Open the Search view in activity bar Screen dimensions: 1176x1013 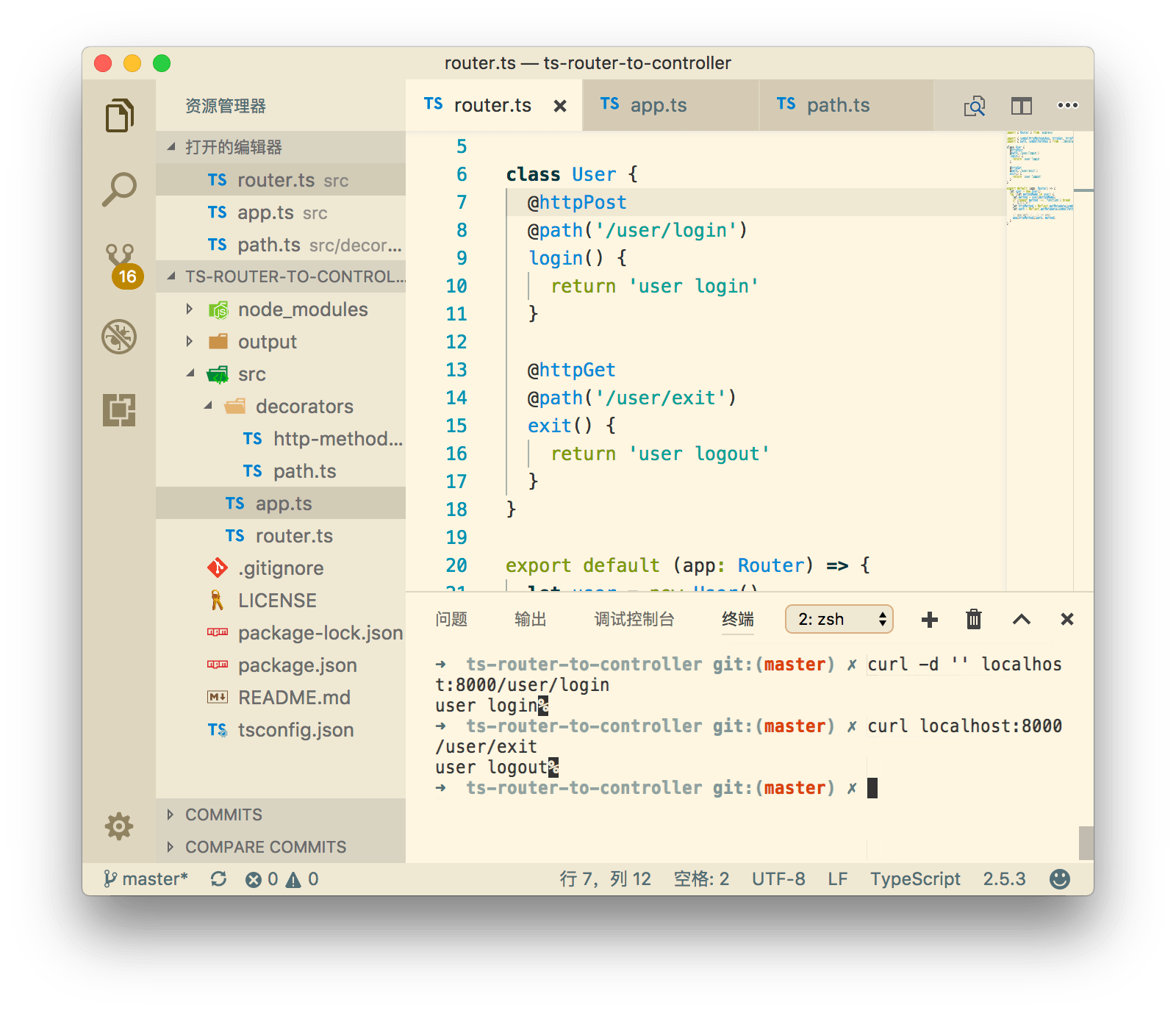[x=119, y=189]
